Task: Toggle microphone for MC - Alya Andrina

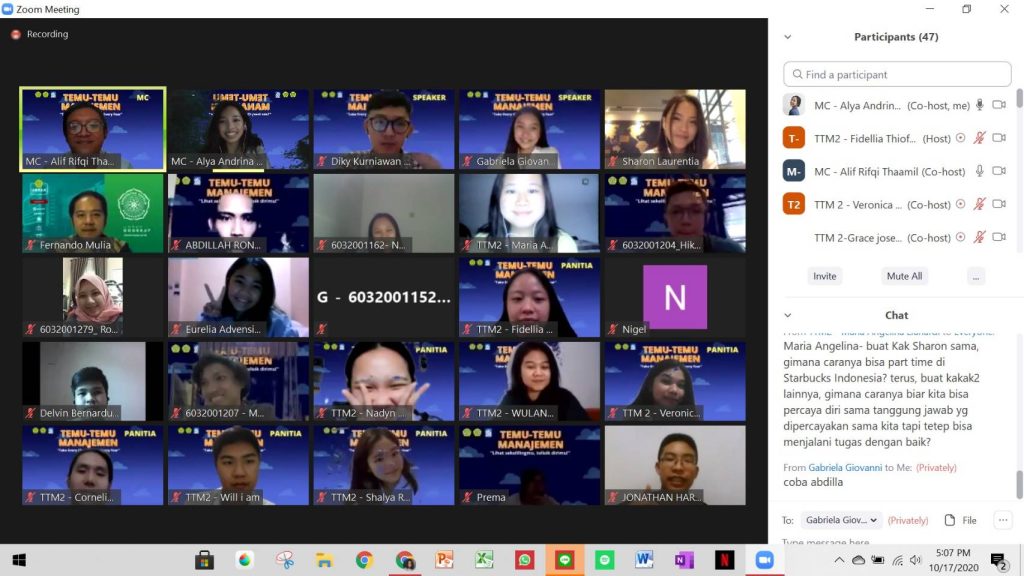Action: (980, 105)
